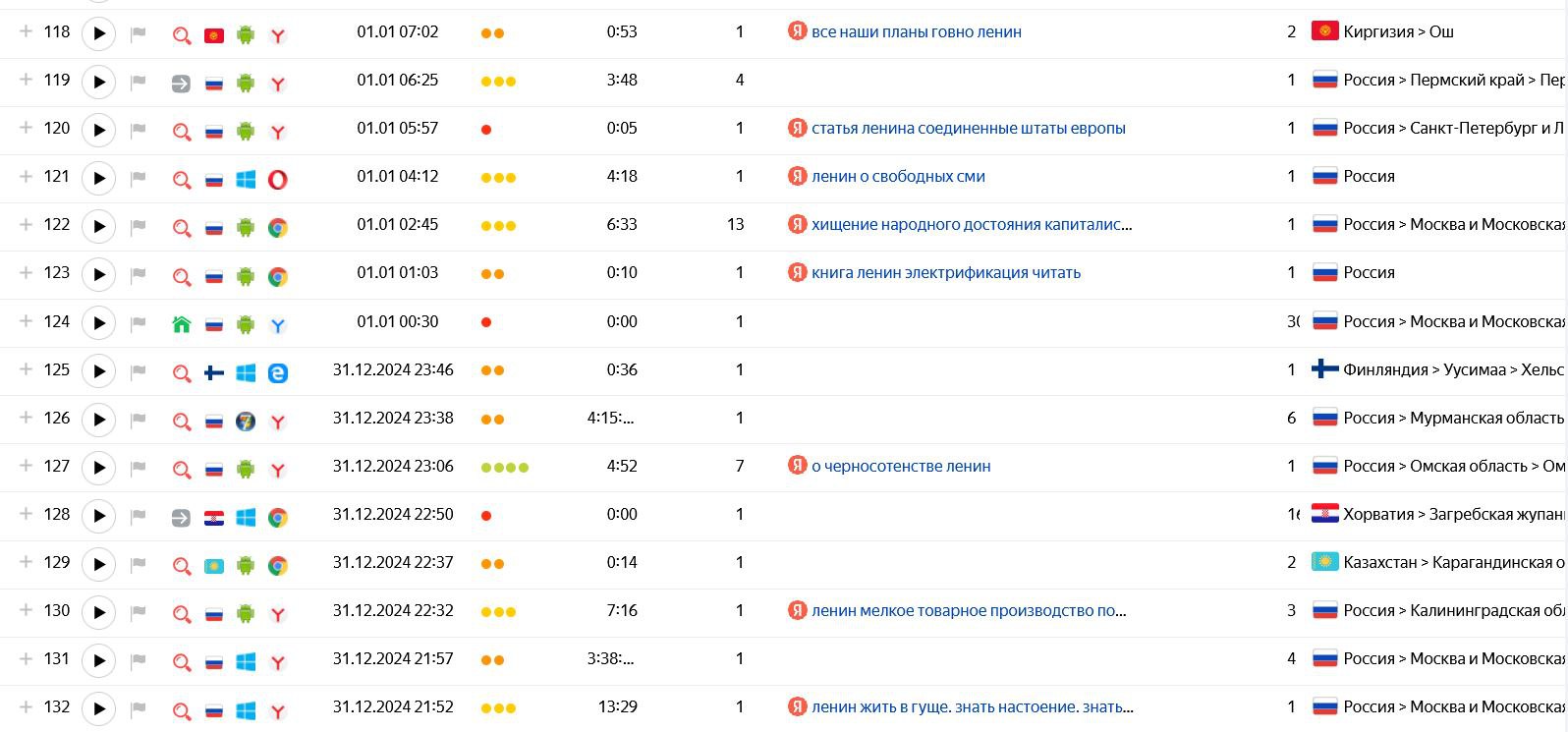Play the recording of visit 122

98,227
